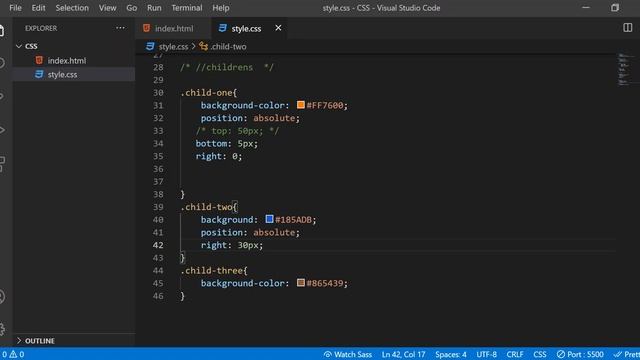Image resolution: width=640 pixels, height=360 pixels.
Task: Click the text "right: 0;"
Action: (219, 156)
